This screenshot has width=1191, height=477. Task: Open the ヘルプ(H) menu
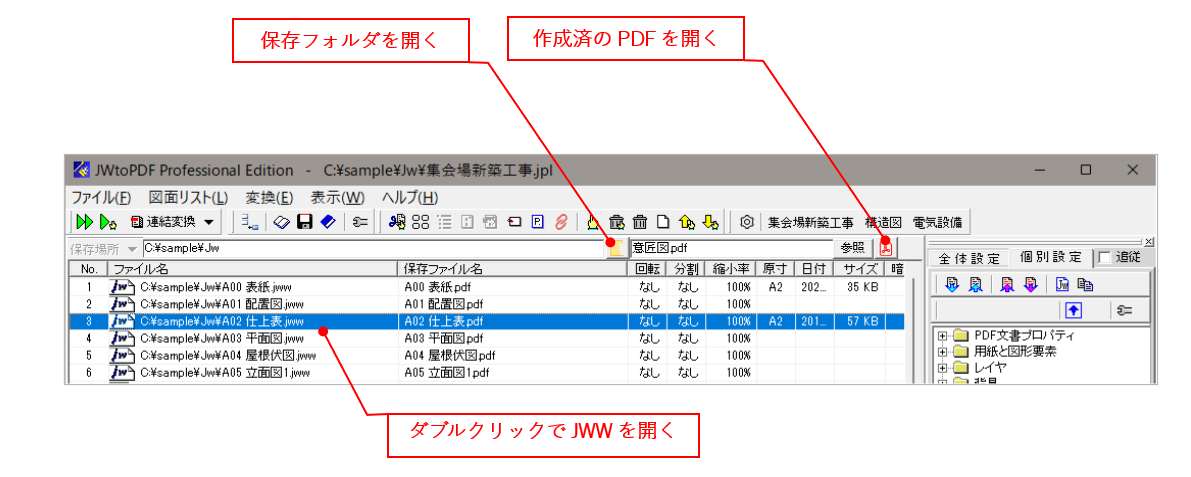(410, 197)
